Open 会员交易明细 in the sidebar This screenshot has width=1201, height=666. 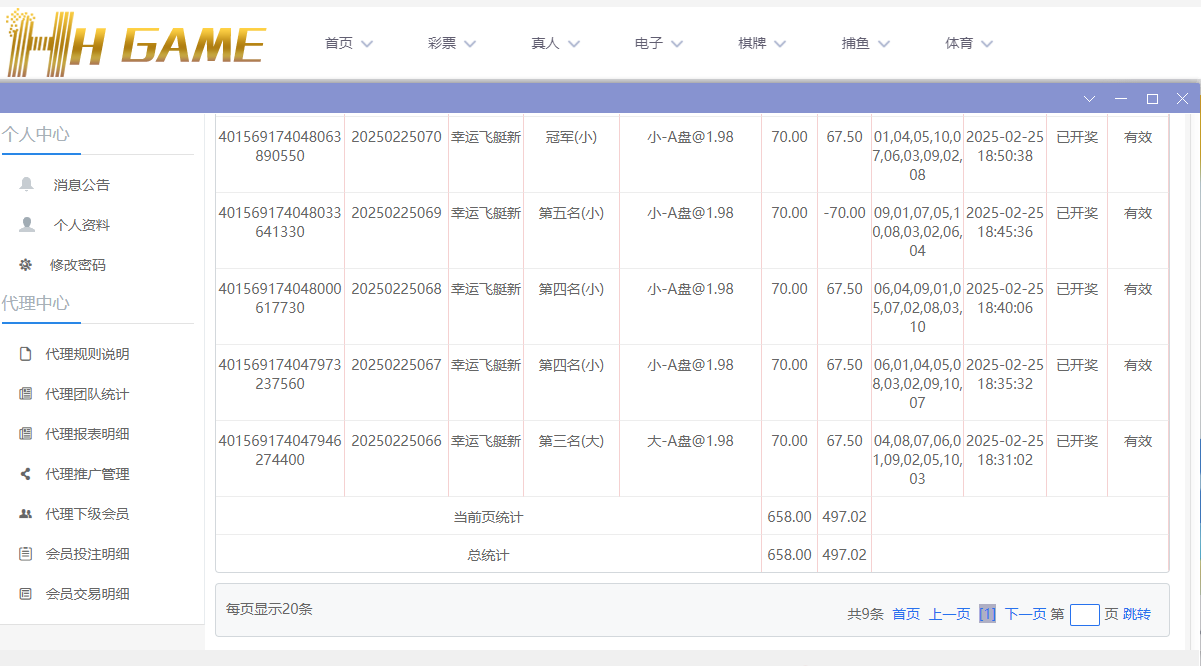87,594
